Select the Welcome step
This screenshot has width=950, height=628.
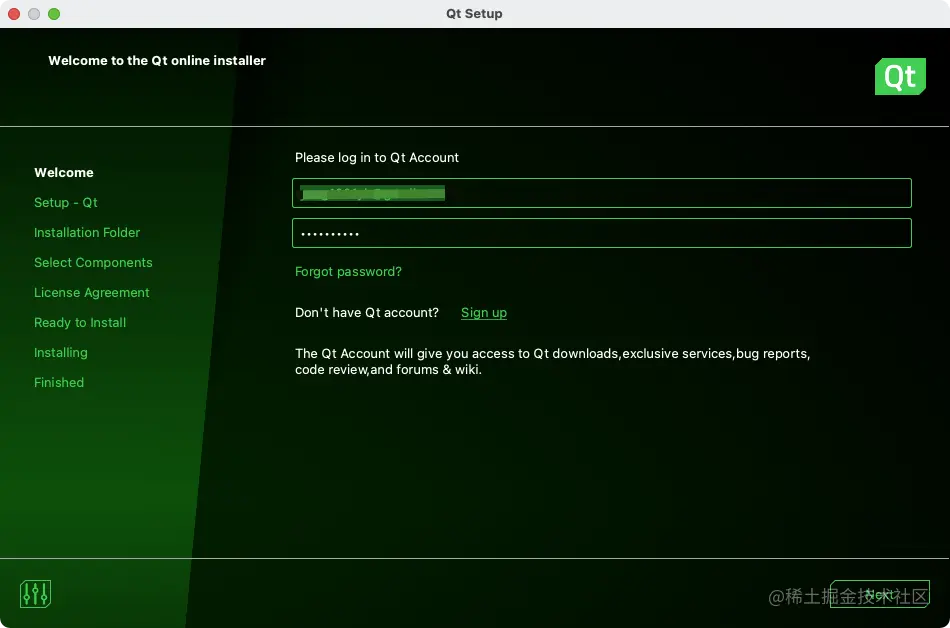[x=64, y=173]
